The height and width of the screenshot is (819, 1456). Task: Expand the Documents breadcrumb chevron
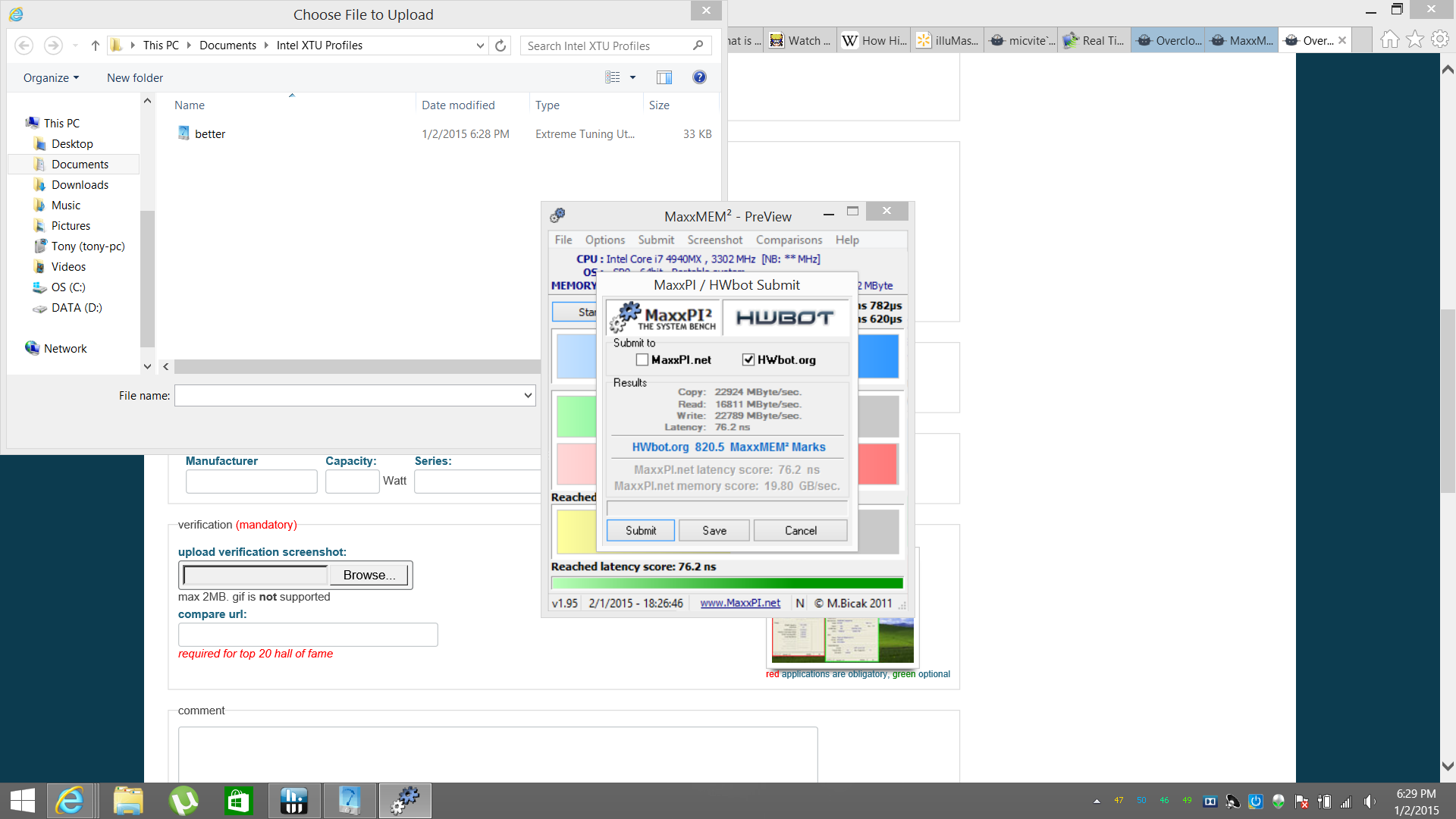266,45
